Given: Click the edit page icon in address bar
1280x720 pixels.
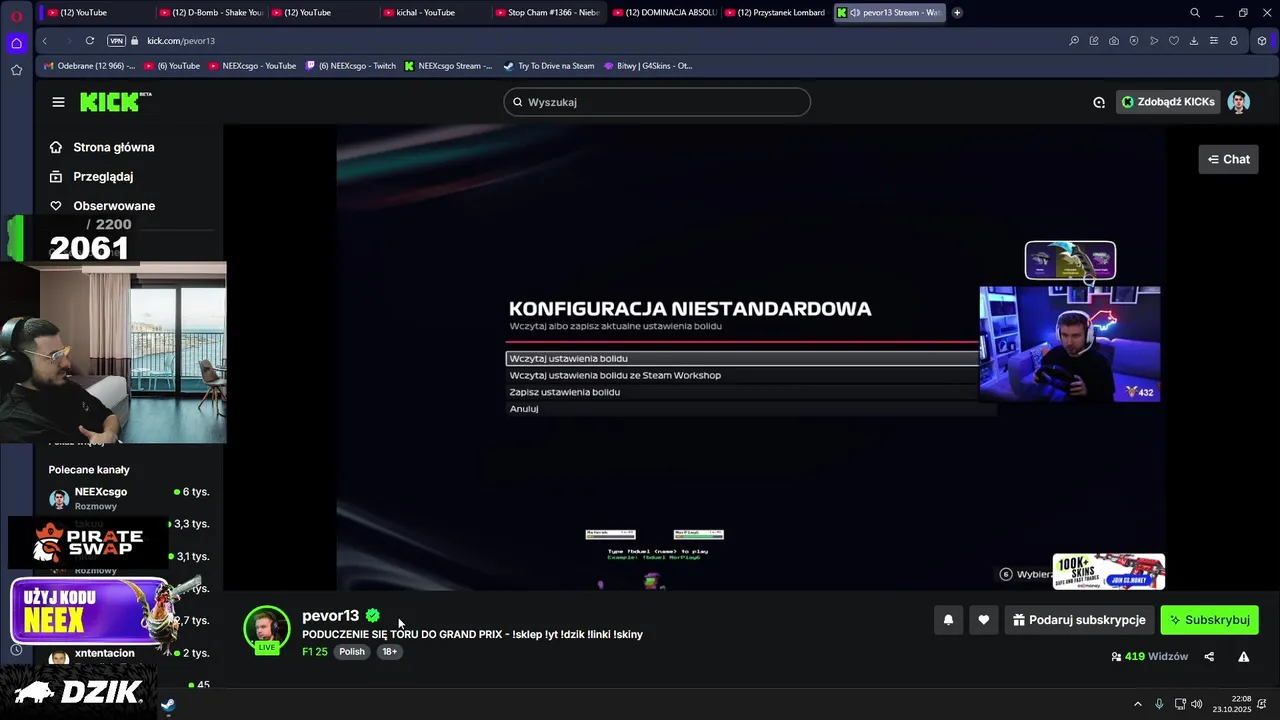Looking at the screenshot, I should pyautogui.click(x=1094, y=41).
